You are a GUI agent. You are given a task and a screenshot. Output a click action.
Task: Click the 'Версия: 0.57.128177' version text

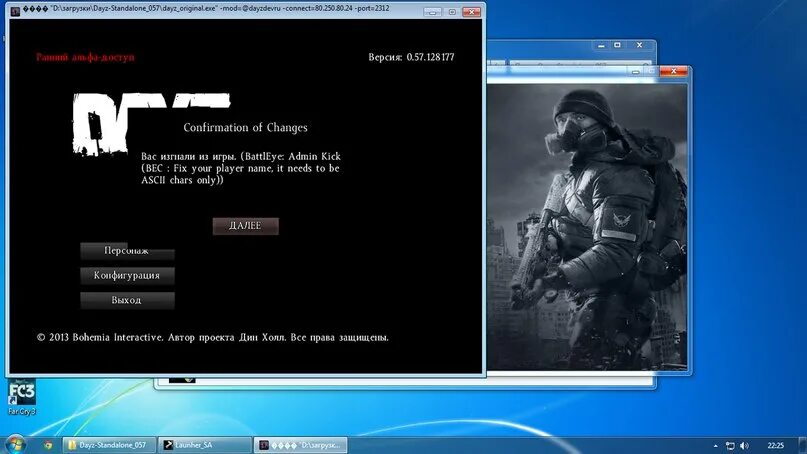(411, 57)
